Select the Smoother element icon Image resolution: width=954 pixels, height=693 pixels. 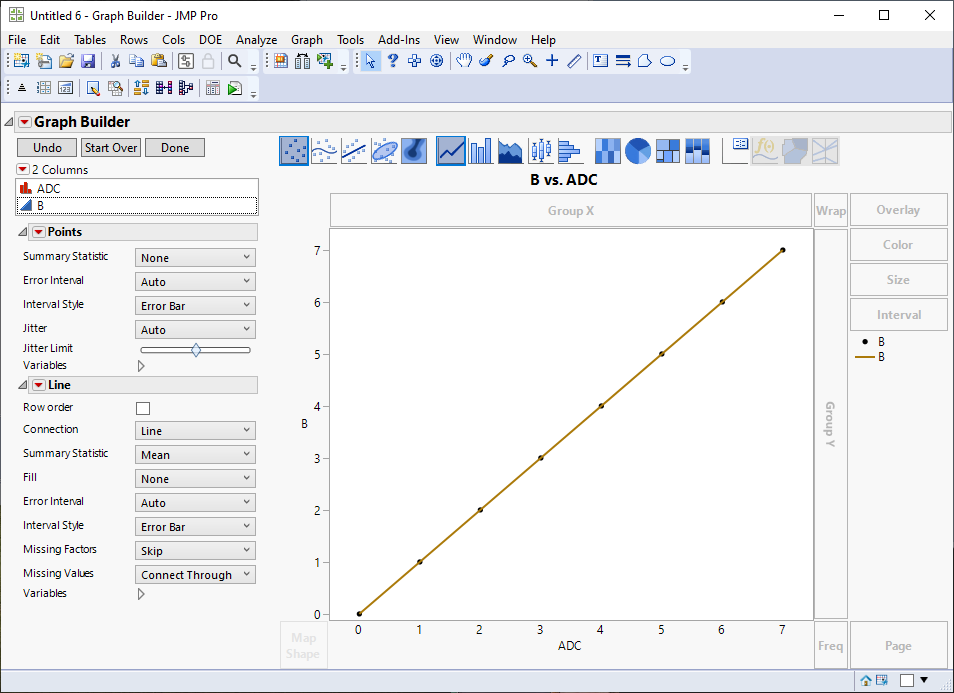(324, 150)
